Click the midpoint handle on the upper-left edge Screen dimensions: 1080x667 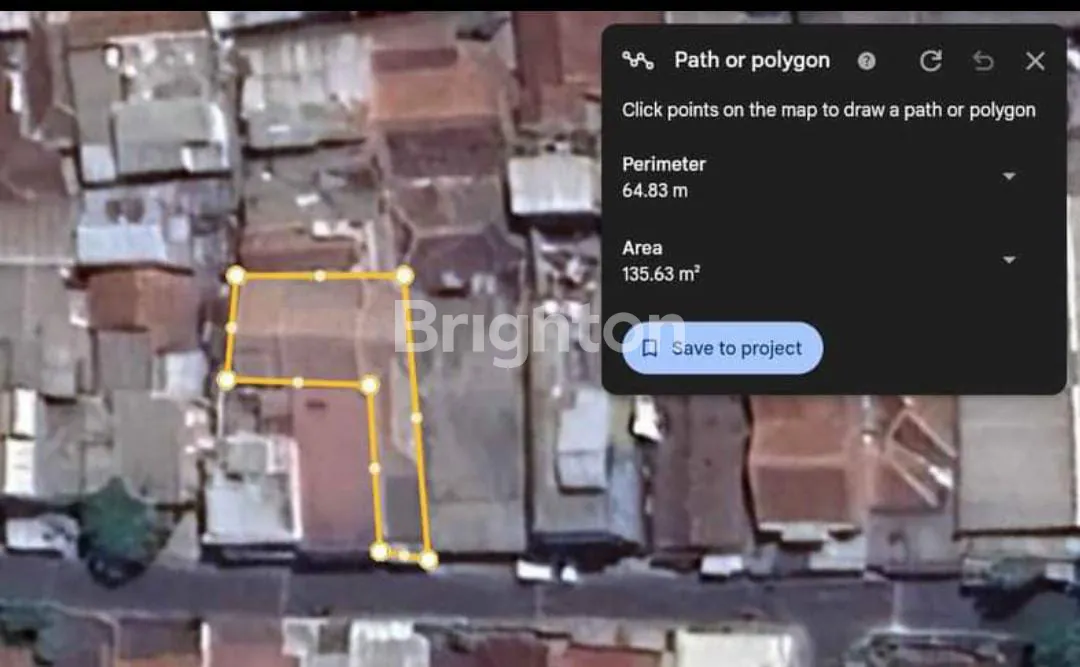231,327
